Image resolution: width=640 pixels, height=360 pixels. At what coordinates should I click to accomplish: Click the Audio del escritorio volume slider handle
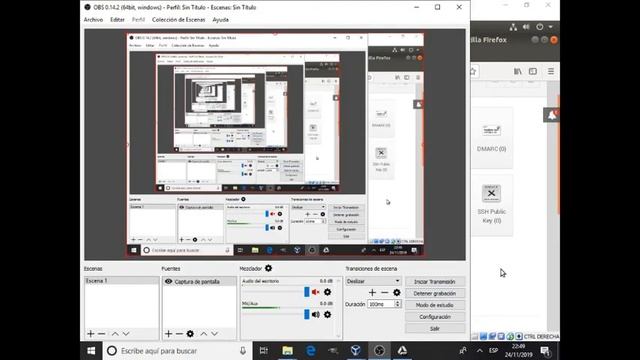point(307,292)
